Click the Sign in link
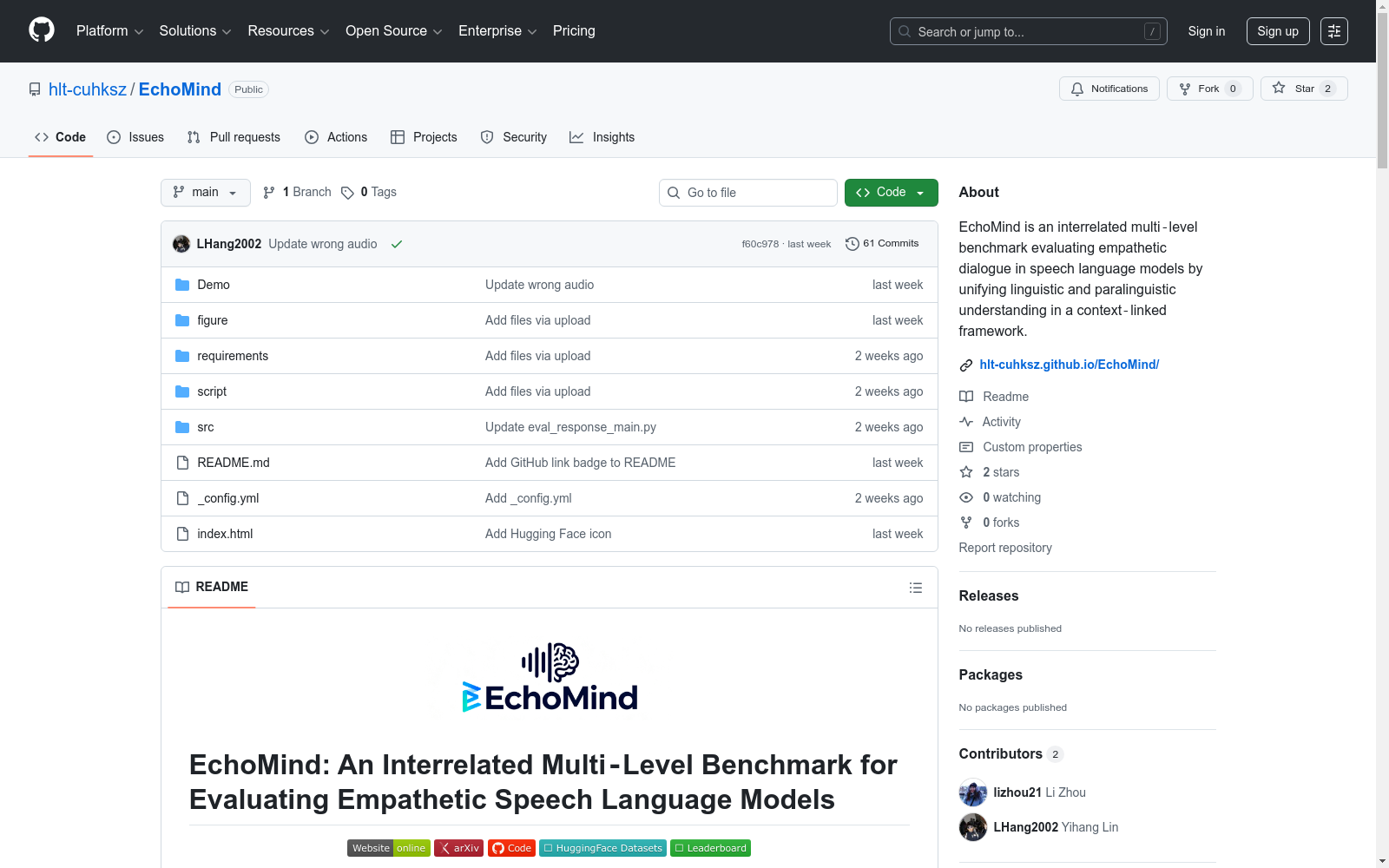The image size is (1389, 868). point(1207,31)
